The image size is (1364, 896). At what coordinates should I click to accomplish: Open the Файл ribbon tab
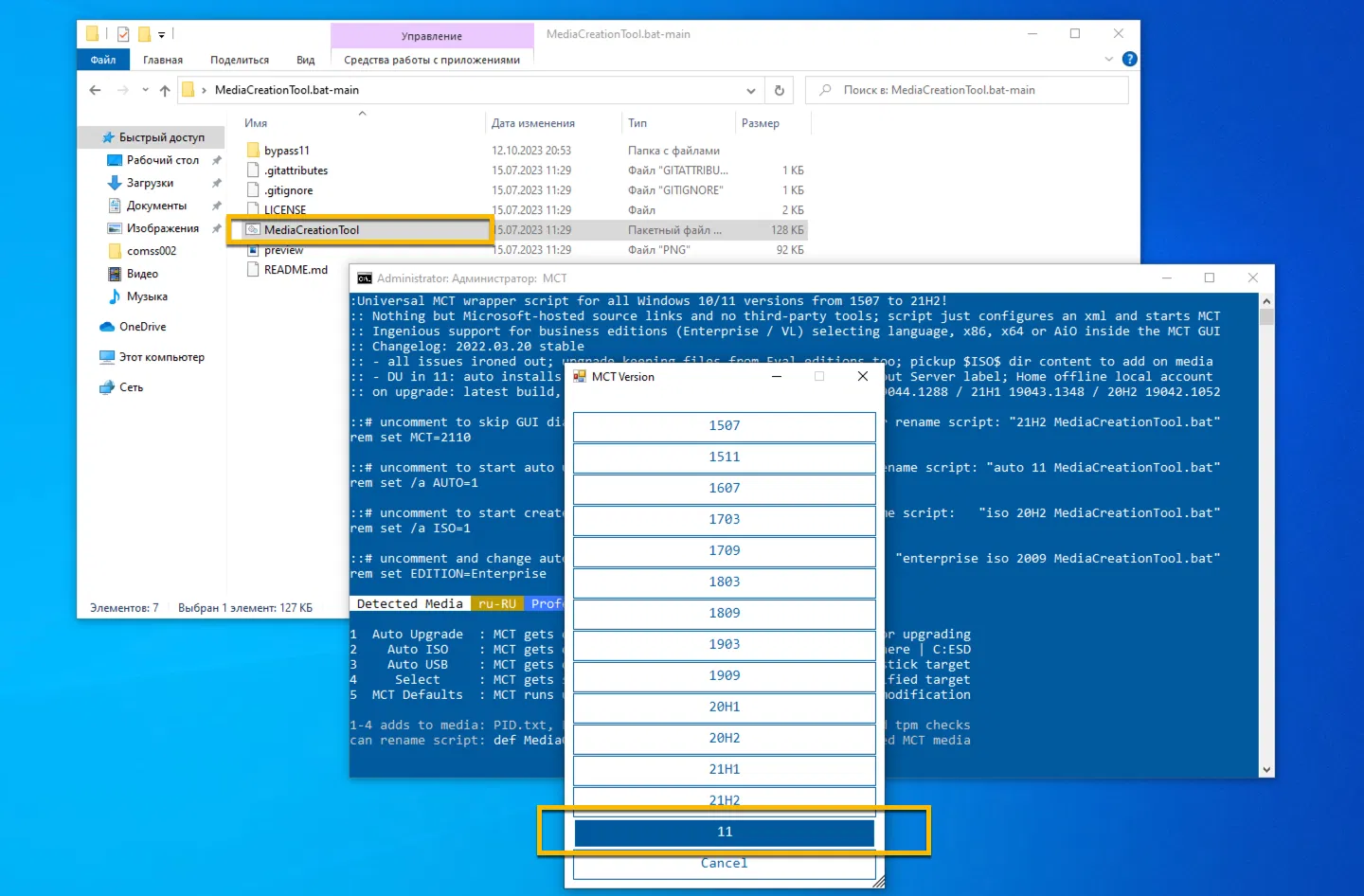click(103, 60)
